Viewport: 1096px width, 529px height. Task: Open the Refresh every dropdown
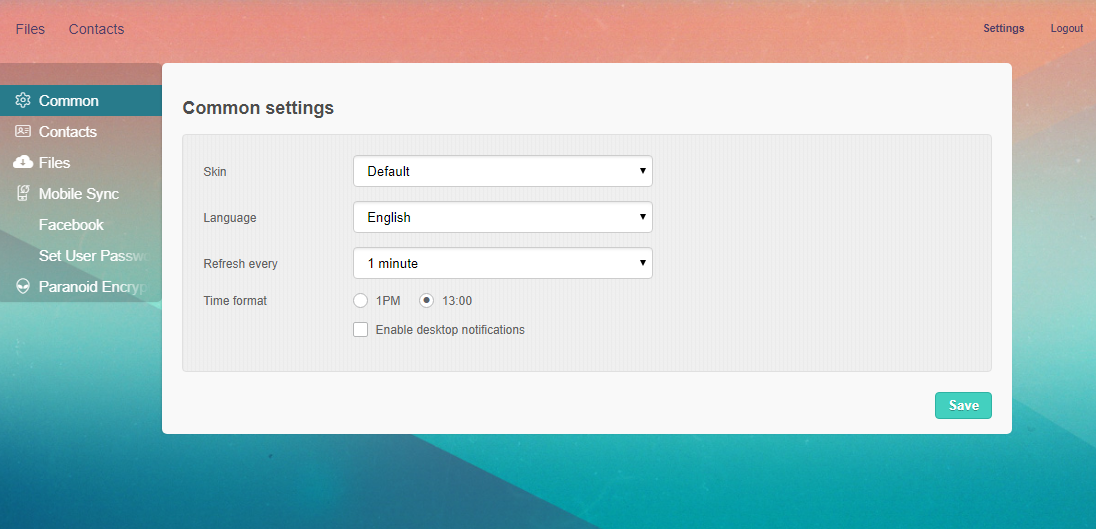[502, 263]
